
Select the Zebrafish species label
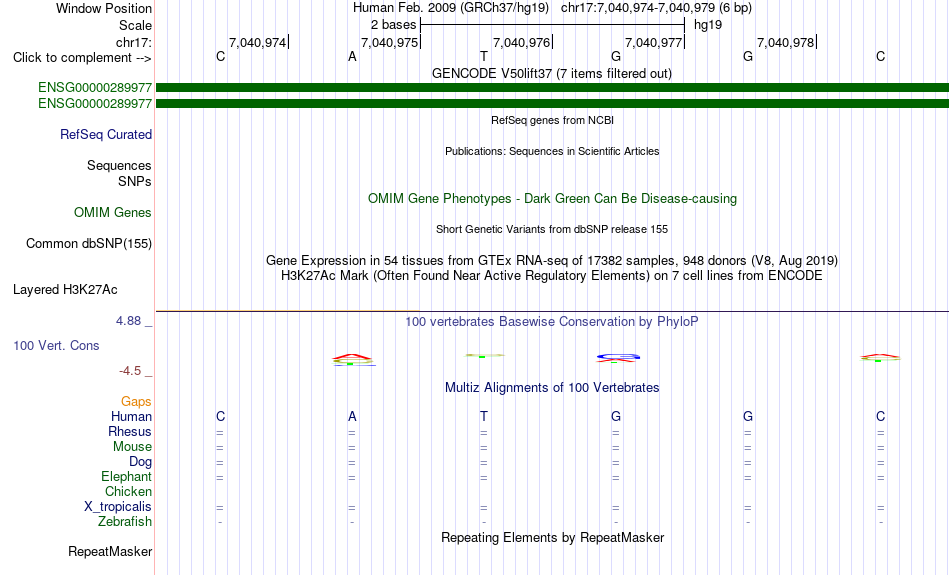click(x=125, y=522)
